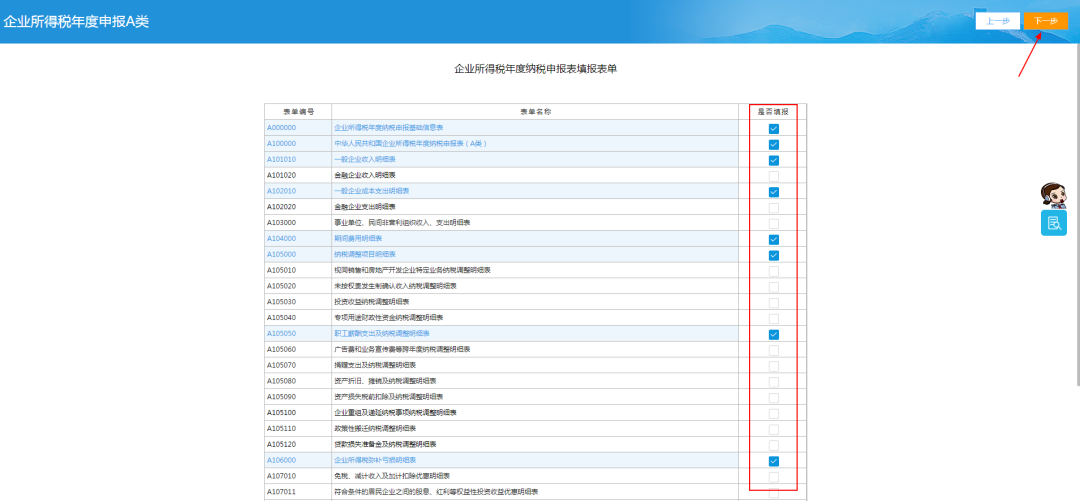Click the A105000 form code link
The image size is (1080, 501).
pyautogui.click(x=281, y=254)
